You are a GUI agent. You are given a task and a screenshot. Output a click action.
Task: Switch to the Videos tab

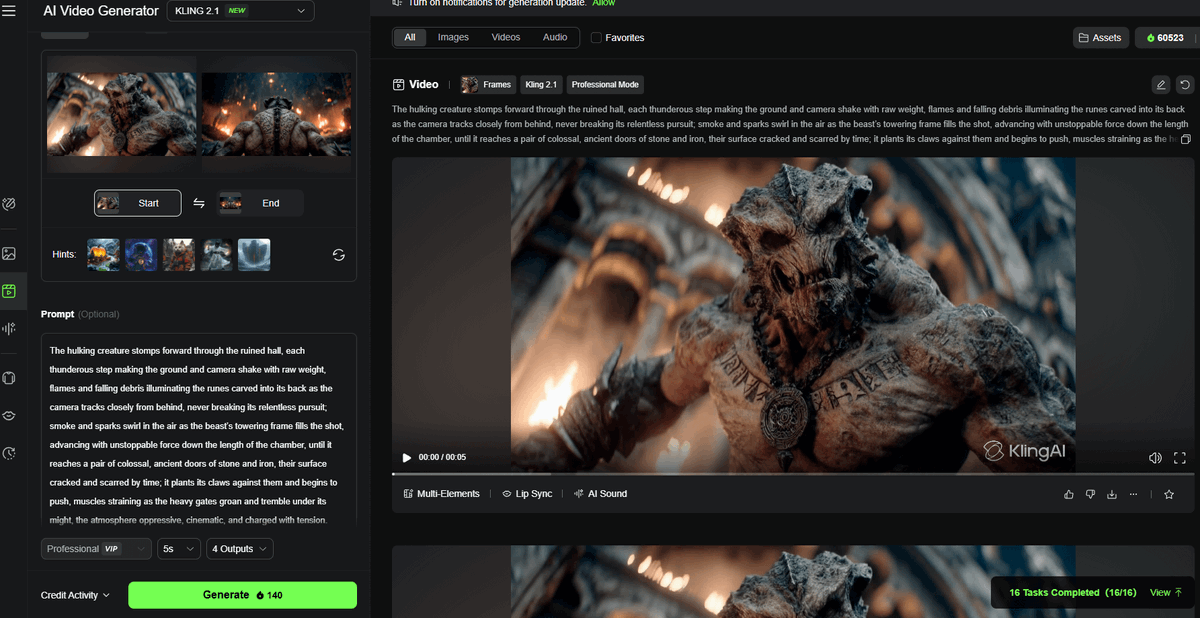coord(506,37)
